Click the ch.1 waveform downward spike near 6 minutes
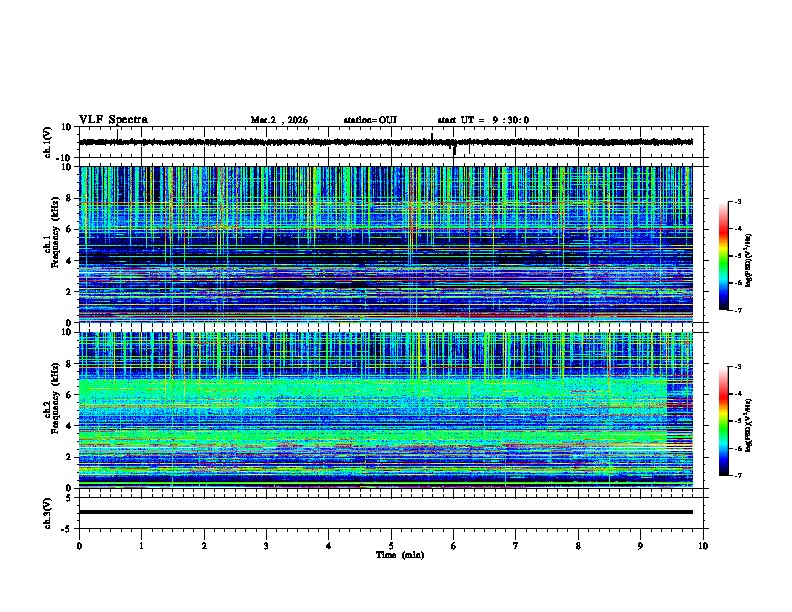Screen dimensions: 792x612 454,149
